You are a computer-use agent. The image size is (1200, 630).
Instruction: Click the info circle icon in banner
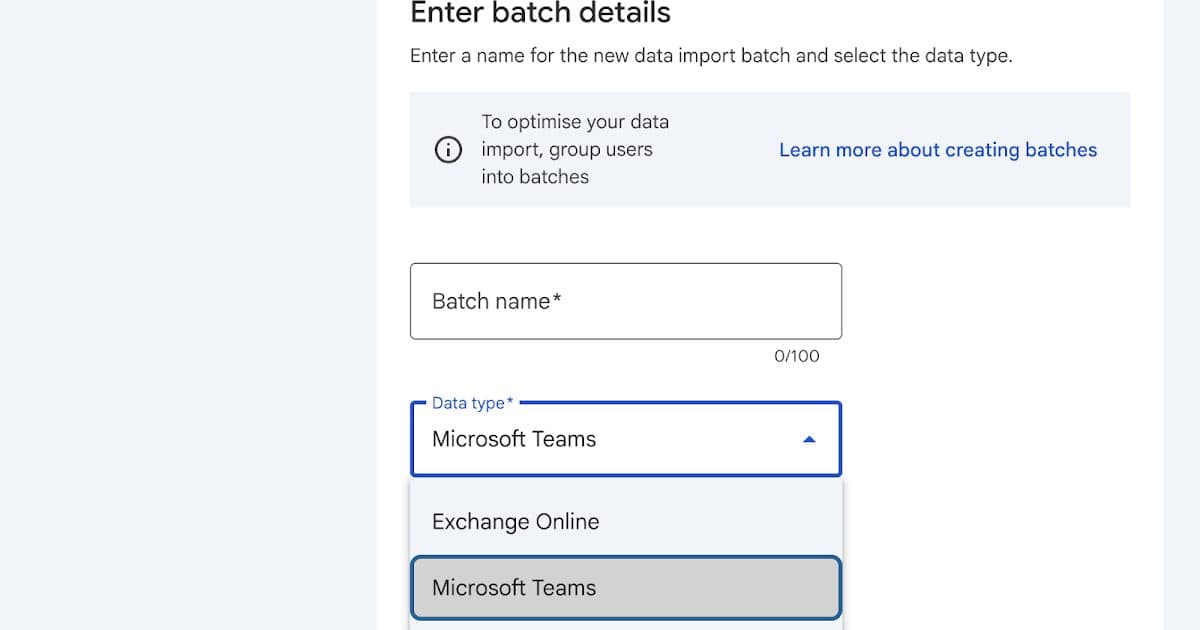448,150
